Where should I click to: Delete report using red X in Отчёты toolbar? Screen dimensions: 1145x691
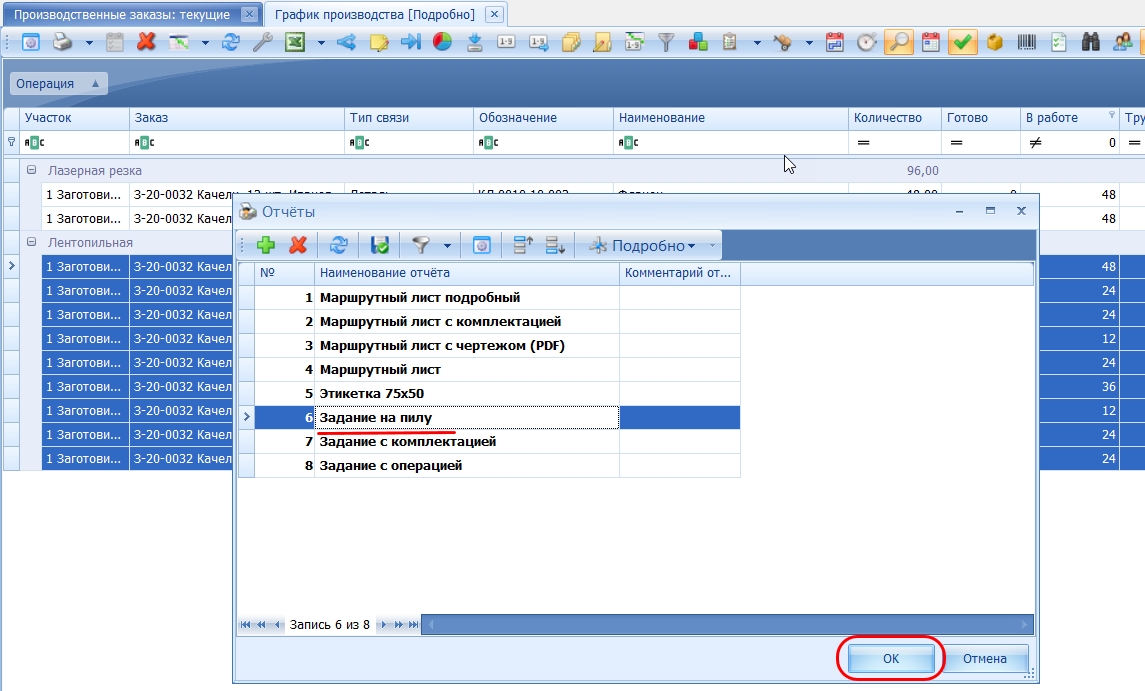(x=298, y=245)
